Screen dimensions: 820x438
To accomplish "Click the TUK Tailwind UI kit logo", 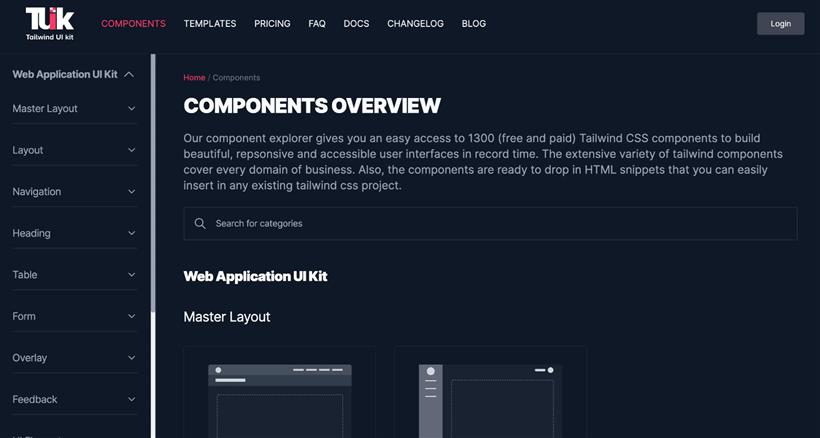I will coord(50,24).
